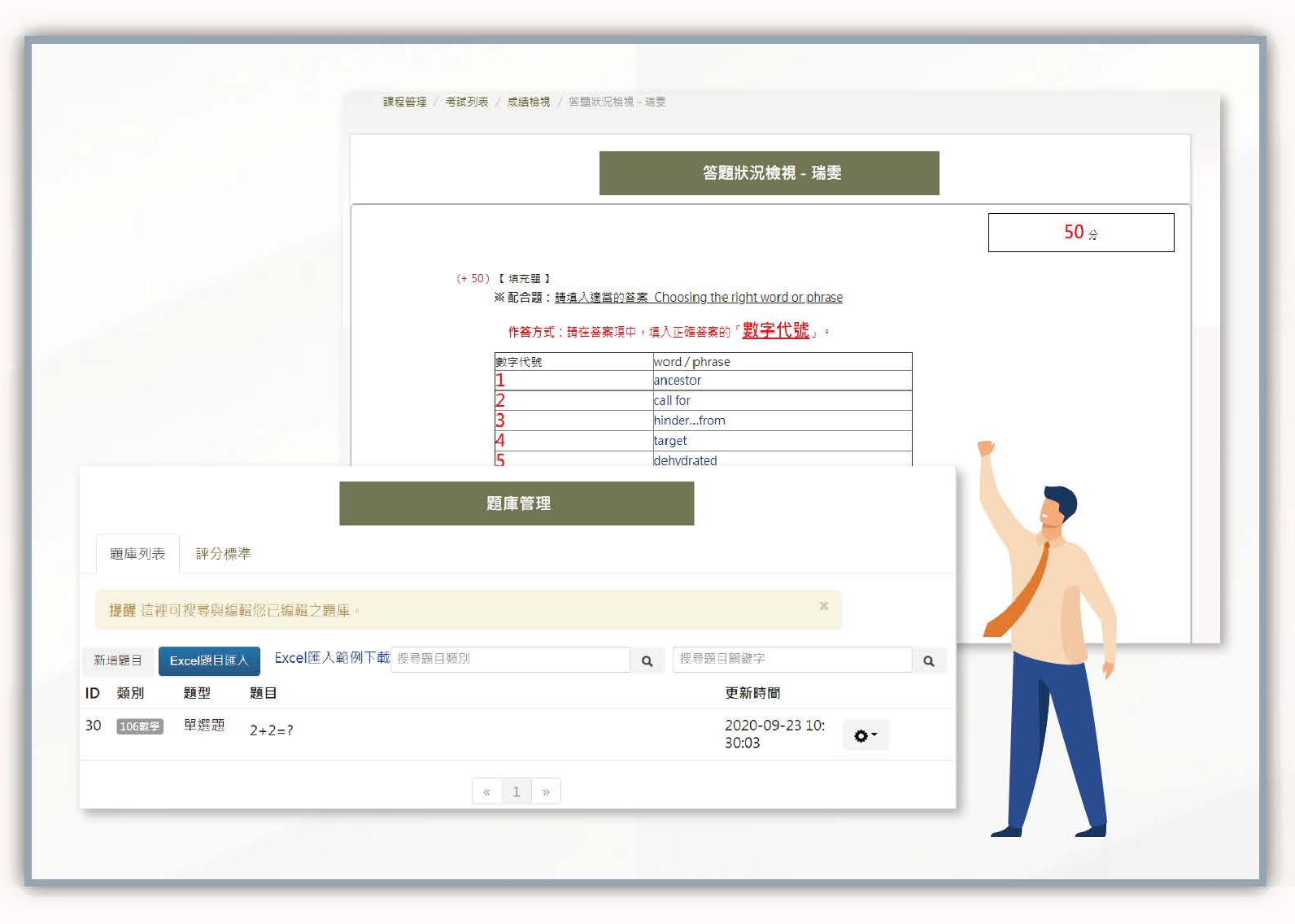1295x924 pixels.
Task: Focus the 搜尋題目關鍵字 input field
Action: tap(791, 659)
